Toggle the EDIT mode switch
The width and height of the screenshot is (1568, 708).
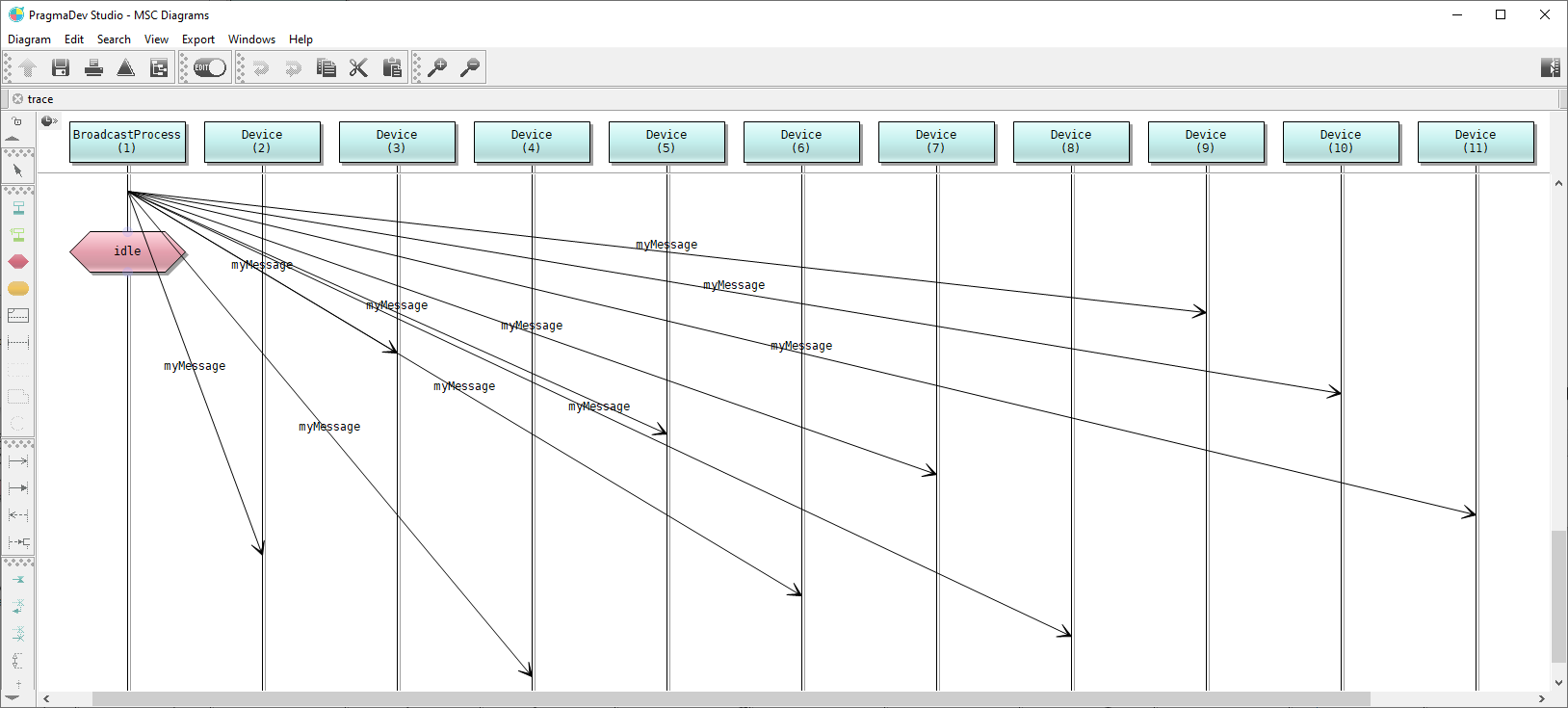209,67
